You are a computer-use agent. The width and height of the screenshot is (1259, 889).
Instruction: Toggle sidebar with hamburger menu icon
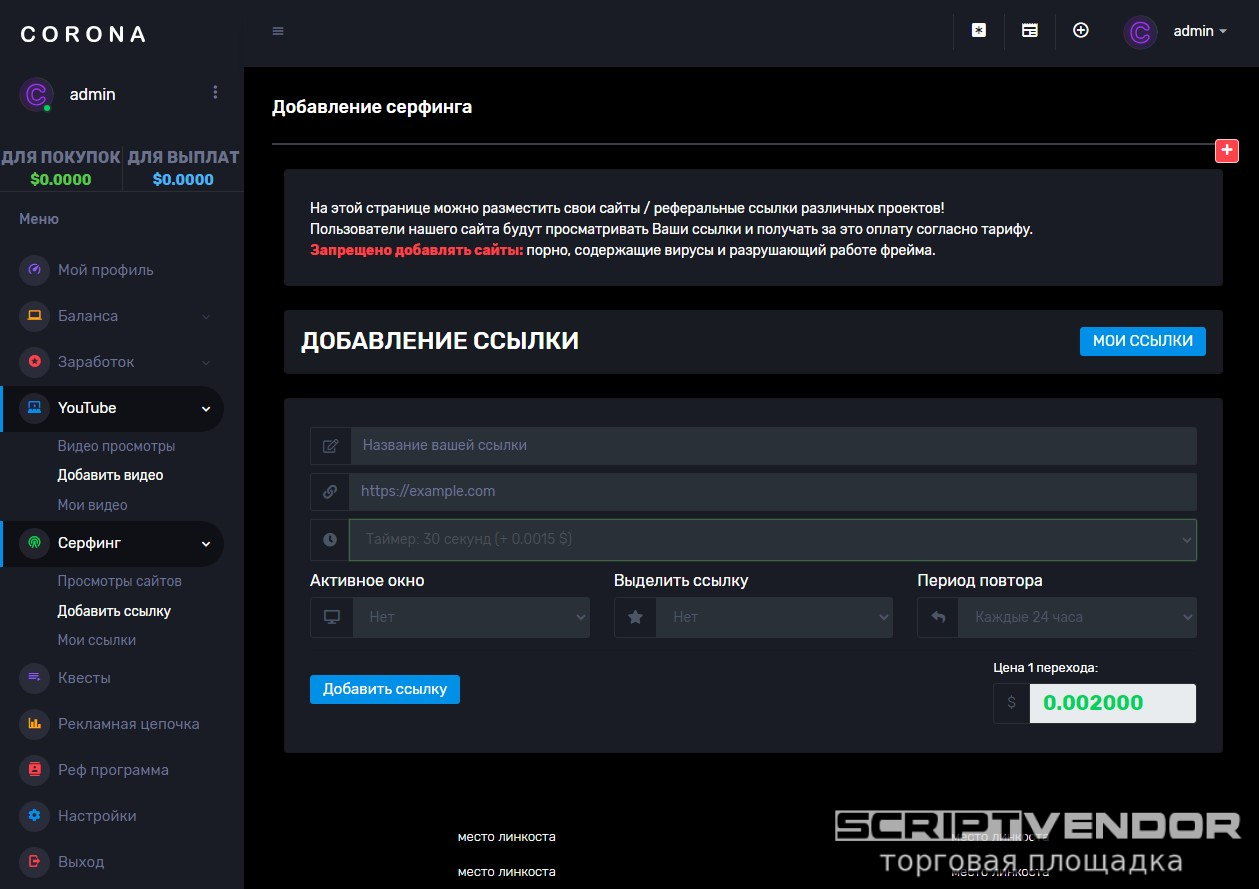(278, 31)
